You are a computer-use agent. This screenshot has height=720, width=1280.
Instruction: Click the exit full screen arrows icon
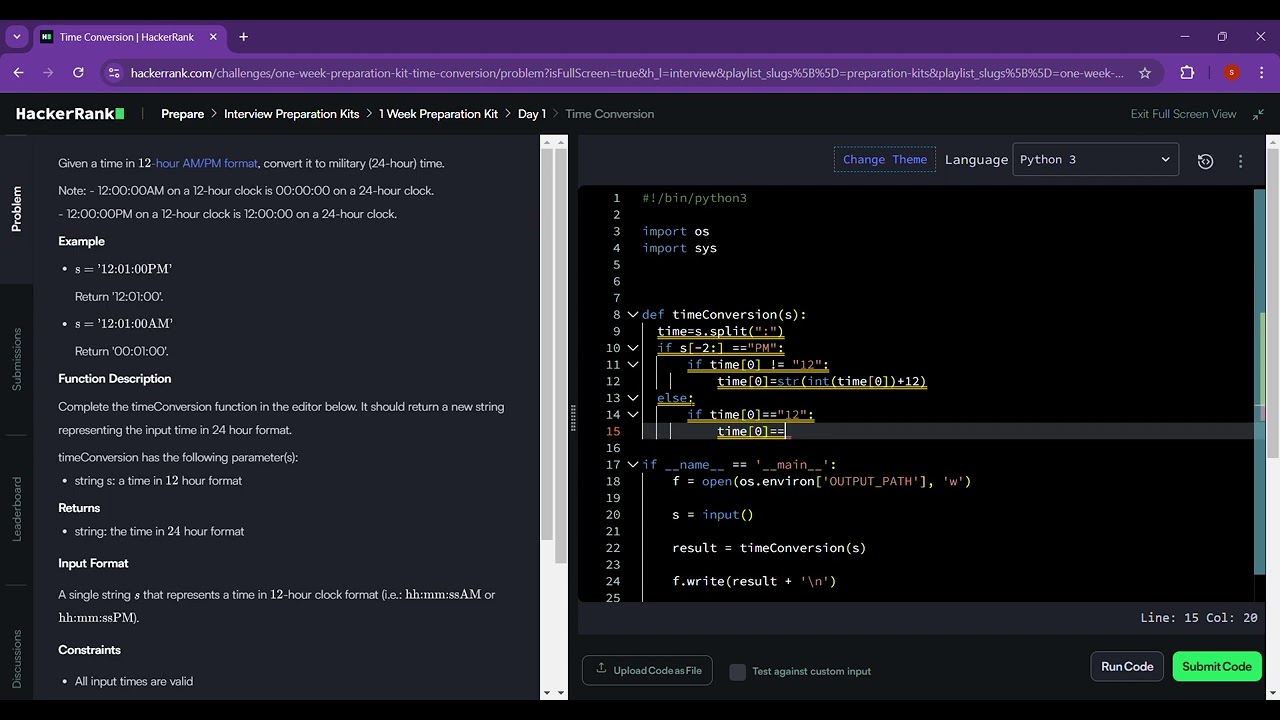click(1258, 114)
